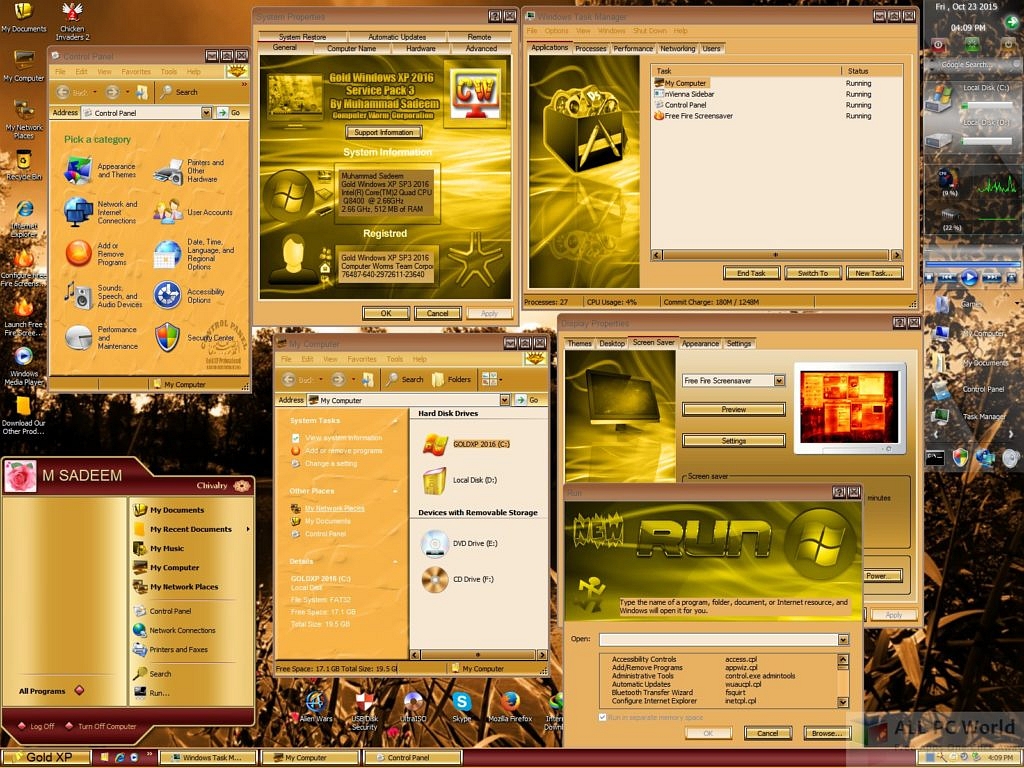Click the sidebar Games shortcut

tap(959, 304)
